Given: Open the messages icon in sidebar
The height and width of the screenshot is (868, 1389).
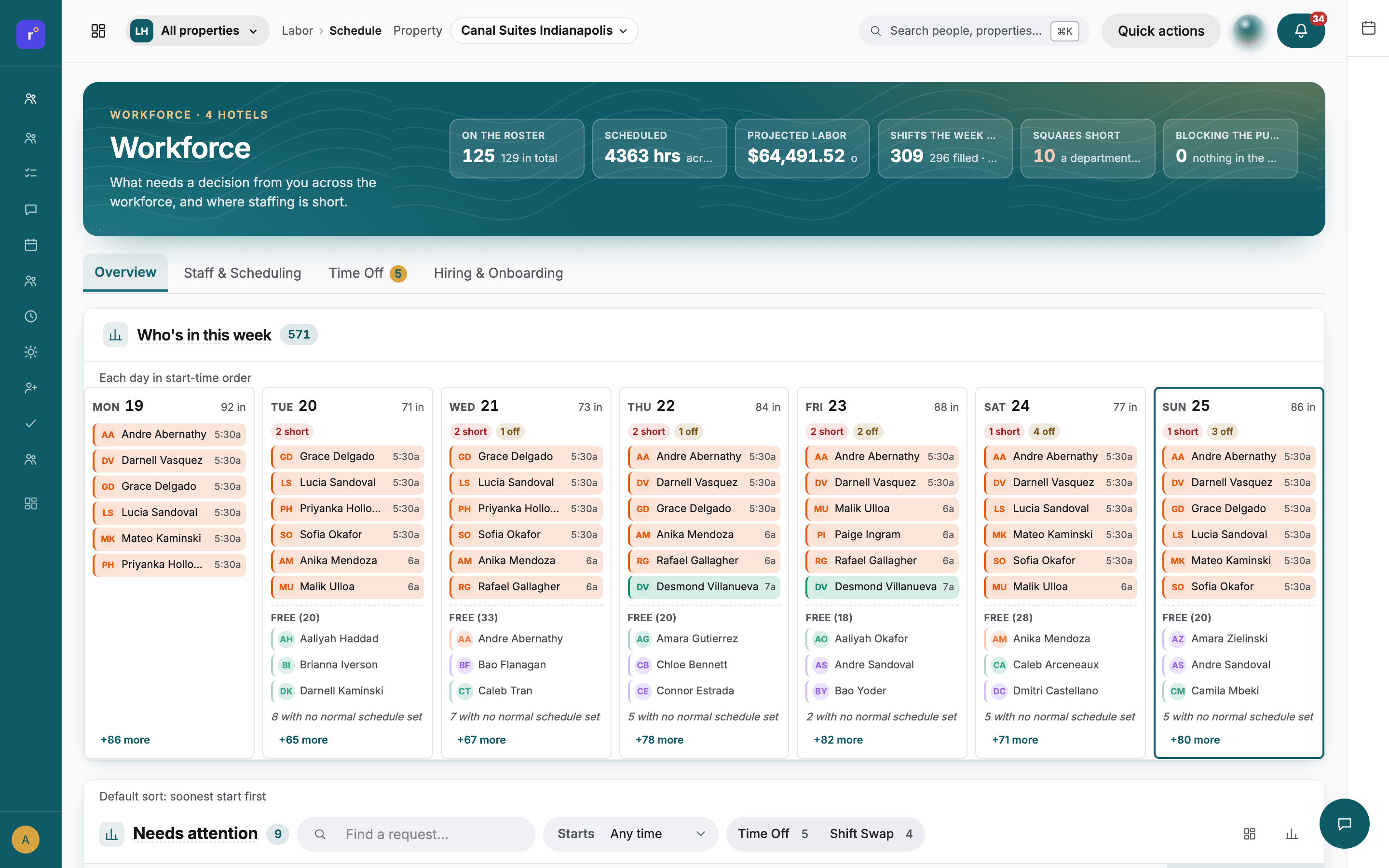Looking at the screenshot, I should 31,210.
